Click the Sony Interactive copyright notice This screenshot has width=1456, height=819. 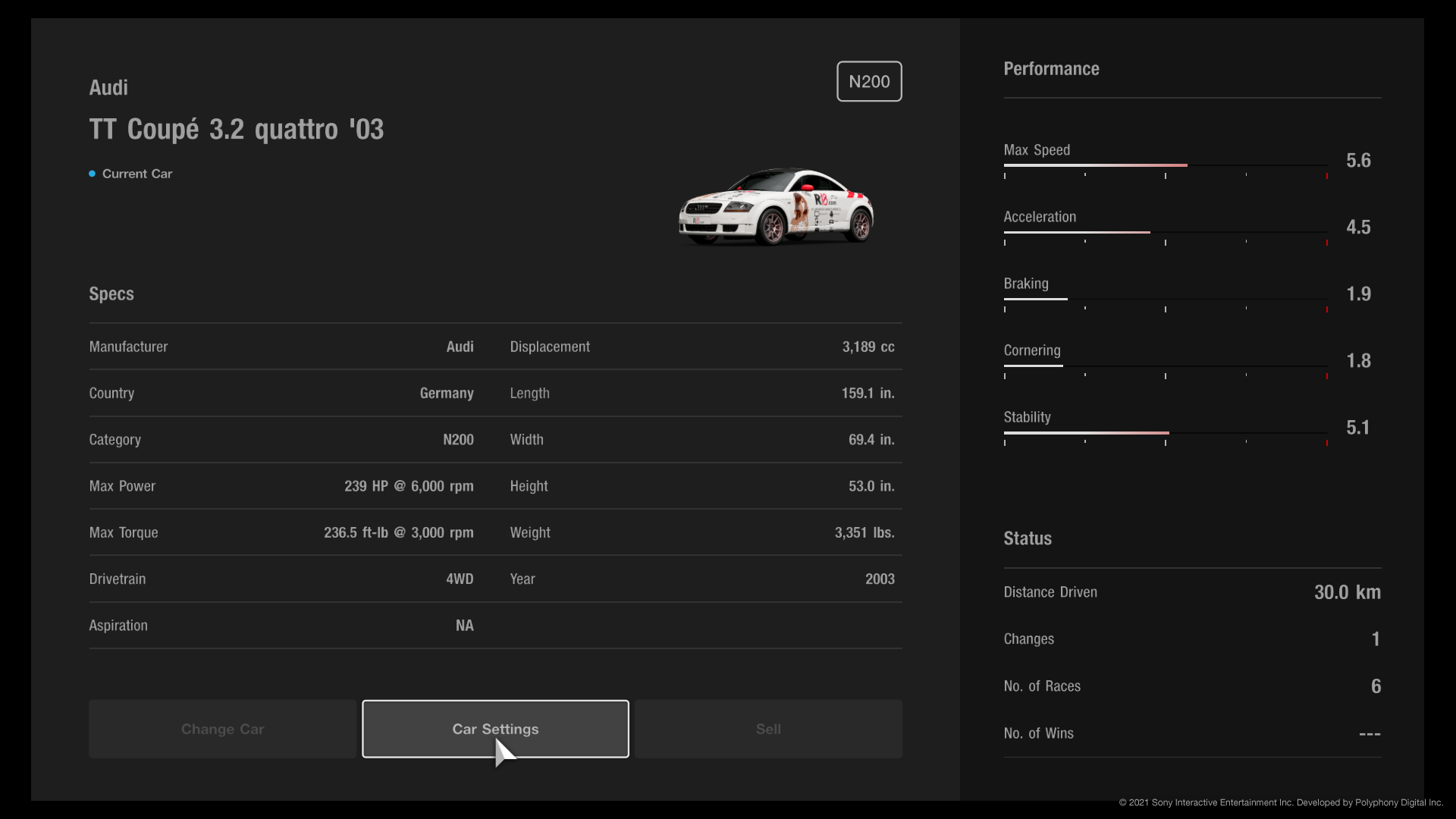point(1281,802)
